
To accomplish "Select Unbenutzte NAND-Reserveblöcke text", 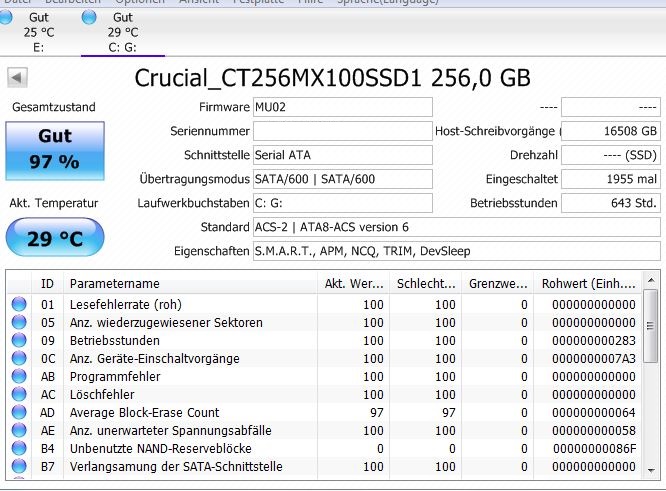I will tap(161, 449).
